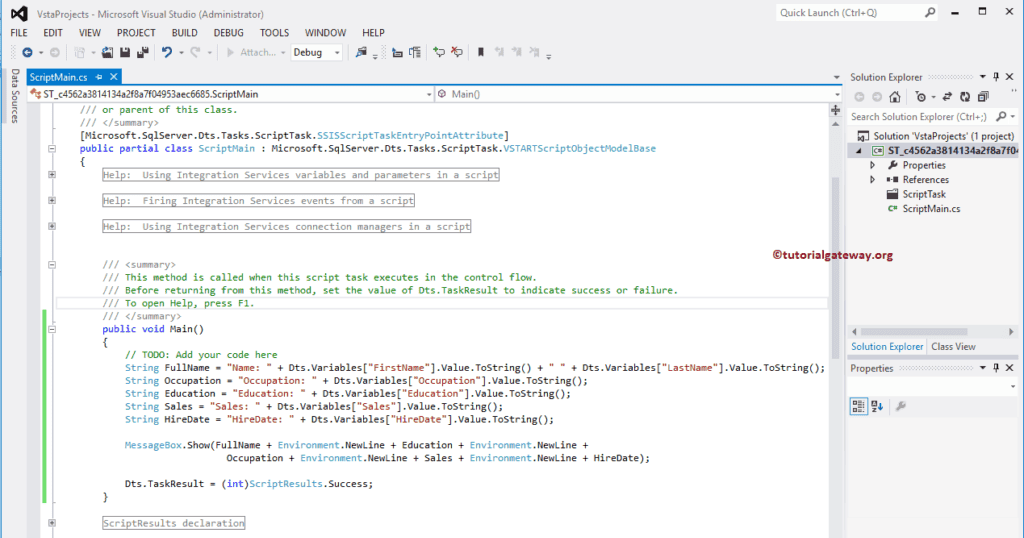Screen dimensions: 1024x538
Task: Switch to the Class View tab
Action: click(x=953, y=347)
